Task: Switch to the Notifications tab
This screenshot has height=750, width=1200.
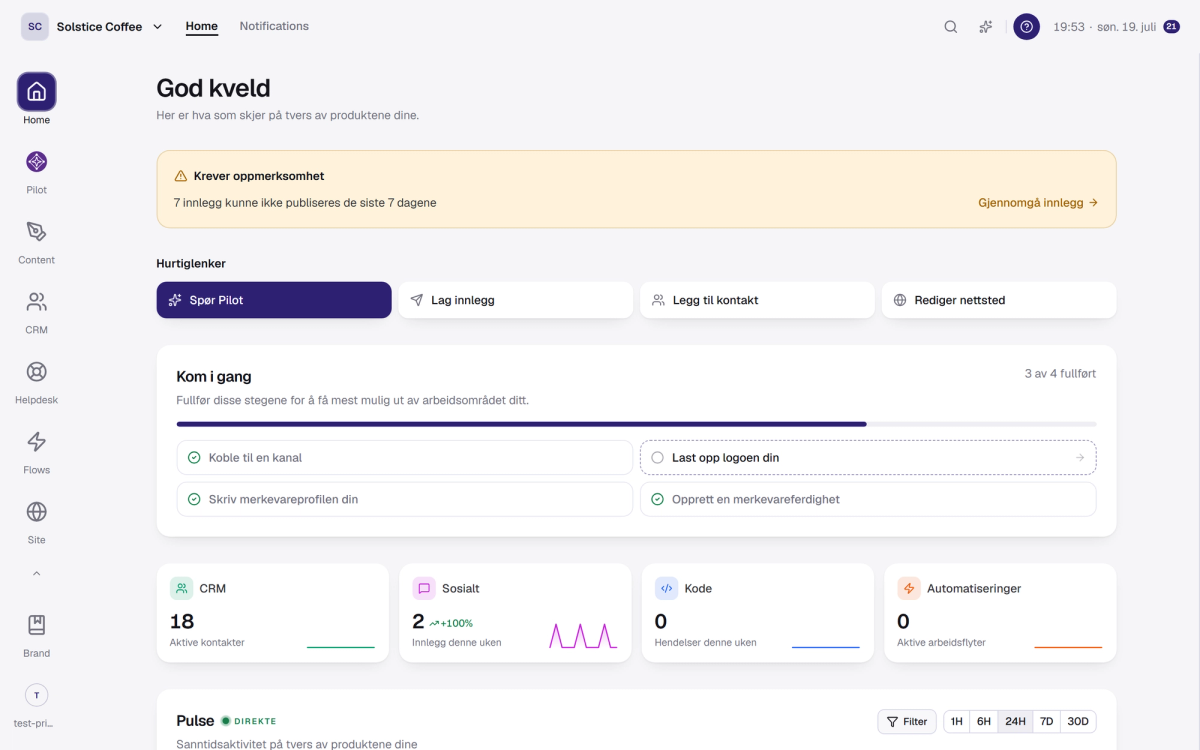Action: point(274,26)
